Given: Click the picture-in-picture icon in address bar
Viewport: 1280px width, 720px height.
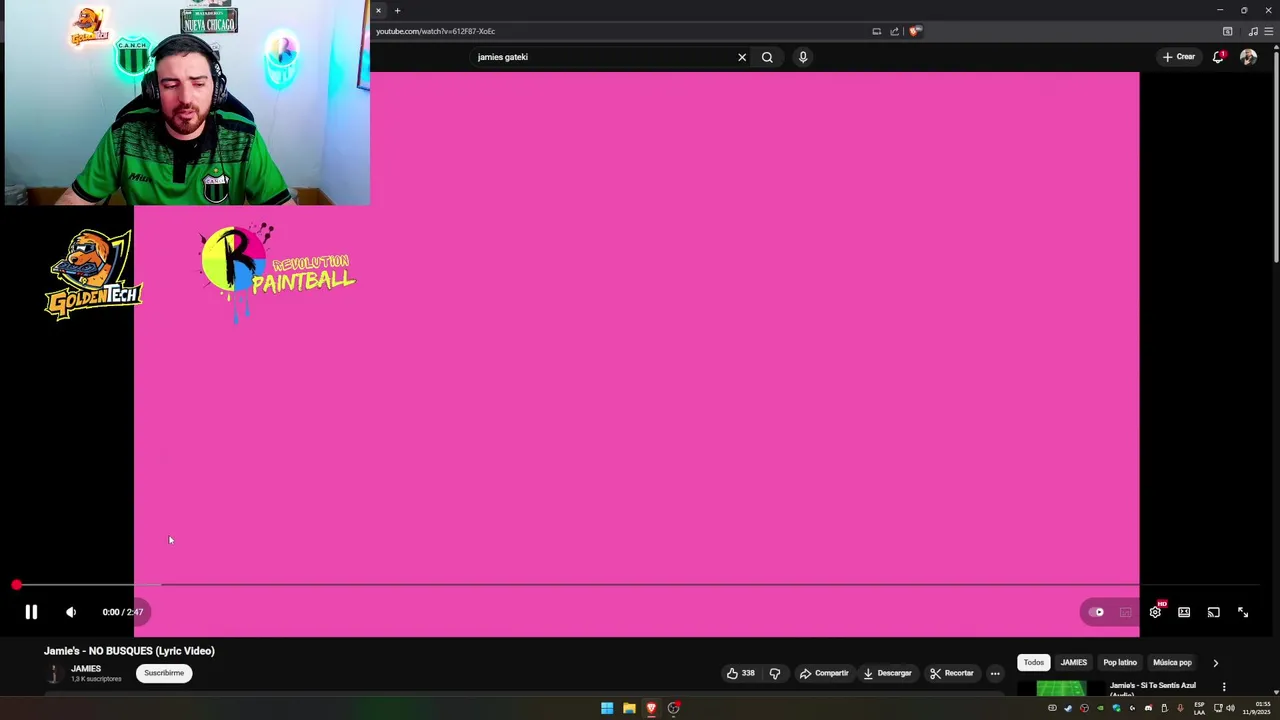Looking at the screenshot, I should pyautogui.click(x=876, y=31).
